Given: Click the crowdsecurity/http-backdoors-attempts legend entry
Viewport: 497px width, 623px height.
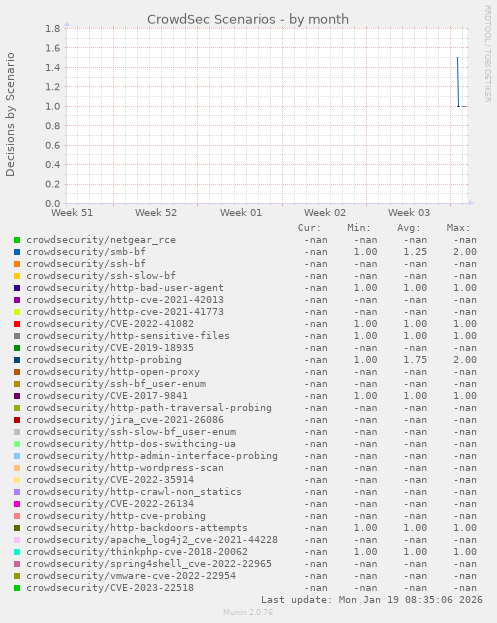Looking at the screenshot, I should tap(137, 528).
